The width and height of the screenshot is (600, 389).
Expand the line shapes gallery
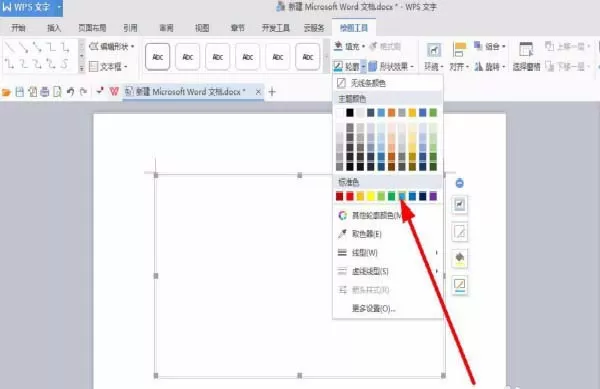point(82,69)
